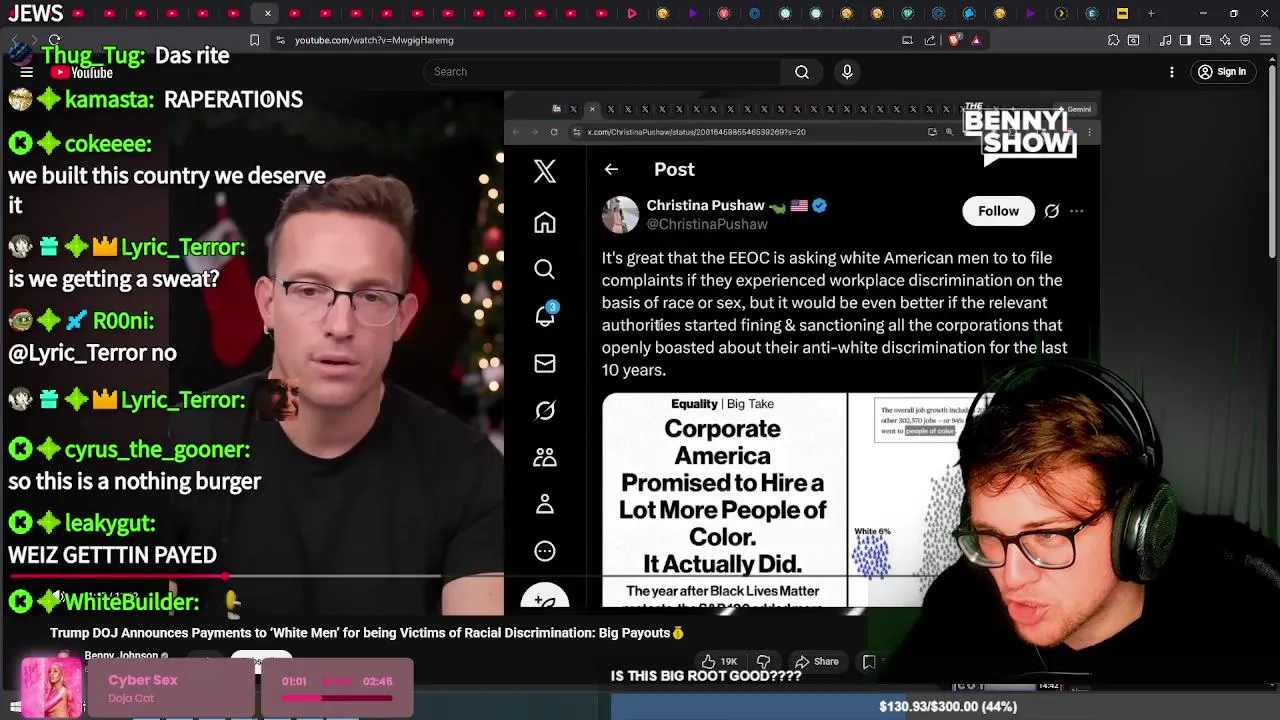Close the active X tab in inner browser
This screenshot has height=720, width=1280.
point(592,109)
